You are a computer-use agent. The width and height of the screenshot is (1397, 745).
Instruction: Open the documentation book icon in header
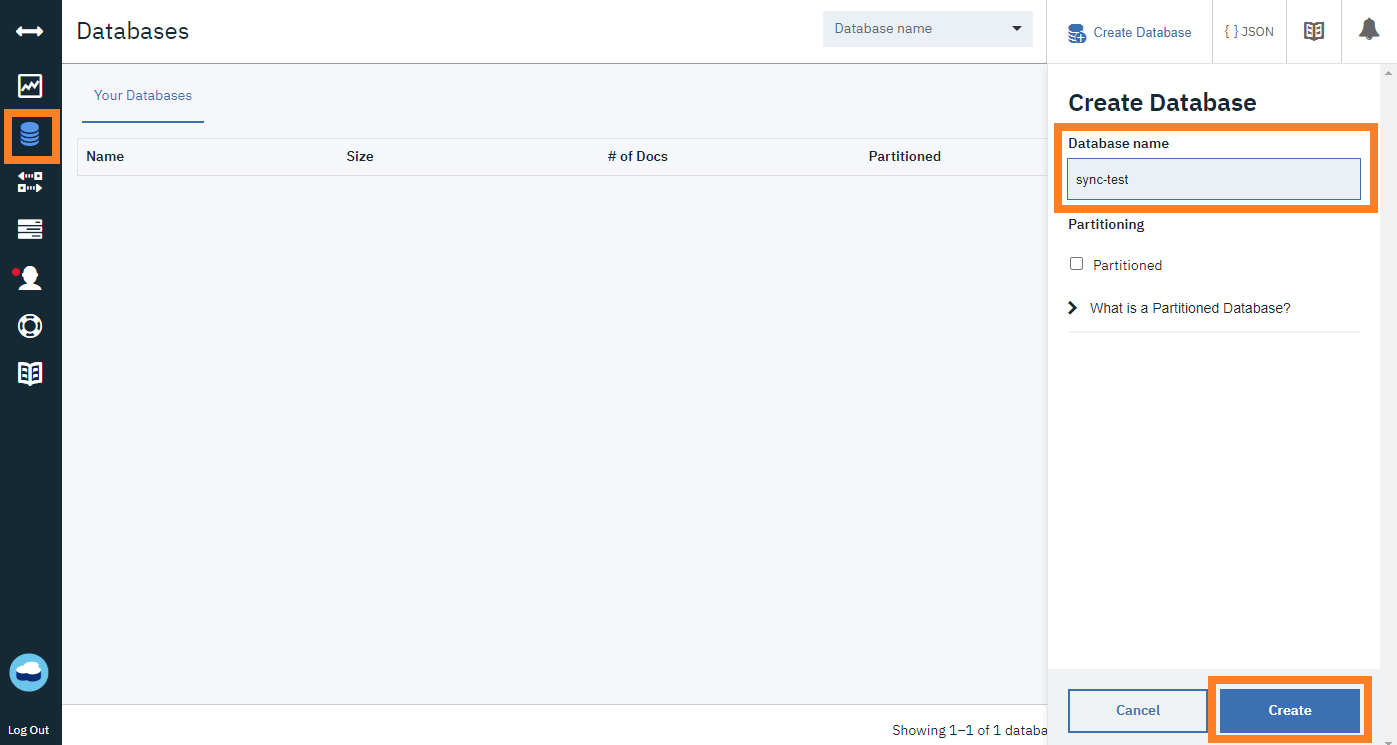[1314, 31]
